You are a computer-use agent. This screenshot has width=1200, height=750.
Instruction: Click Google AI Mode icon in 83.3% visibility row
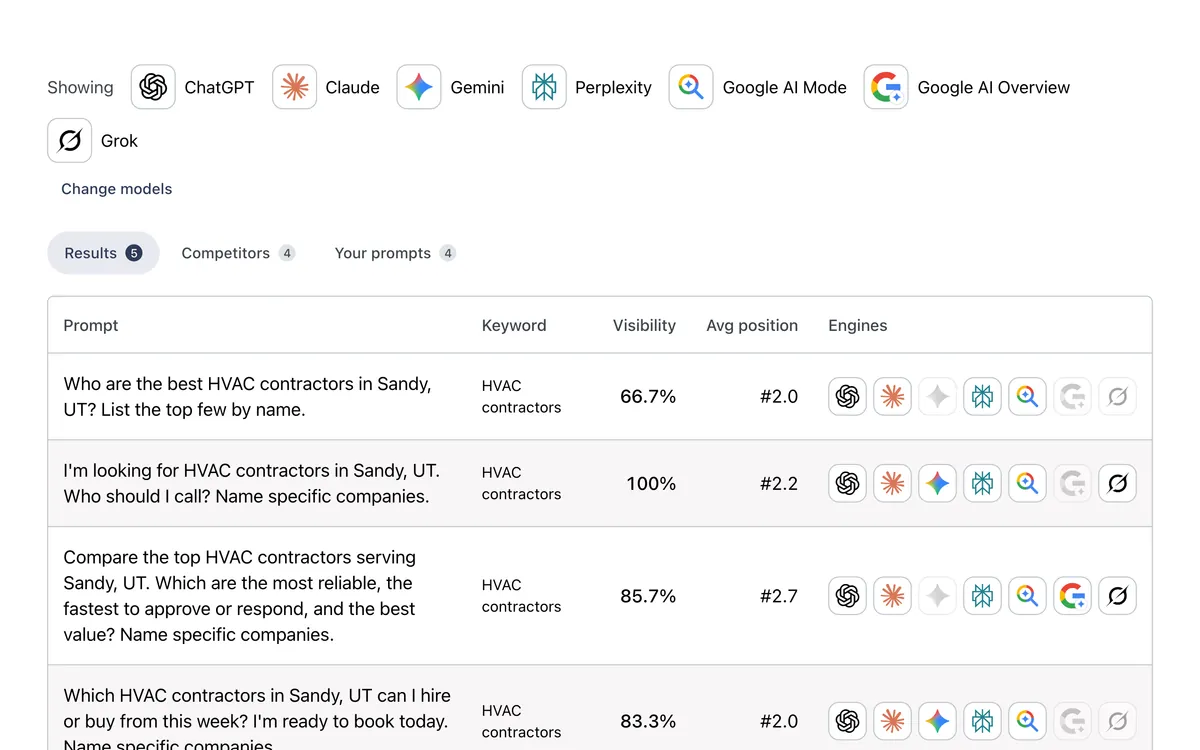coord(1028,721)
